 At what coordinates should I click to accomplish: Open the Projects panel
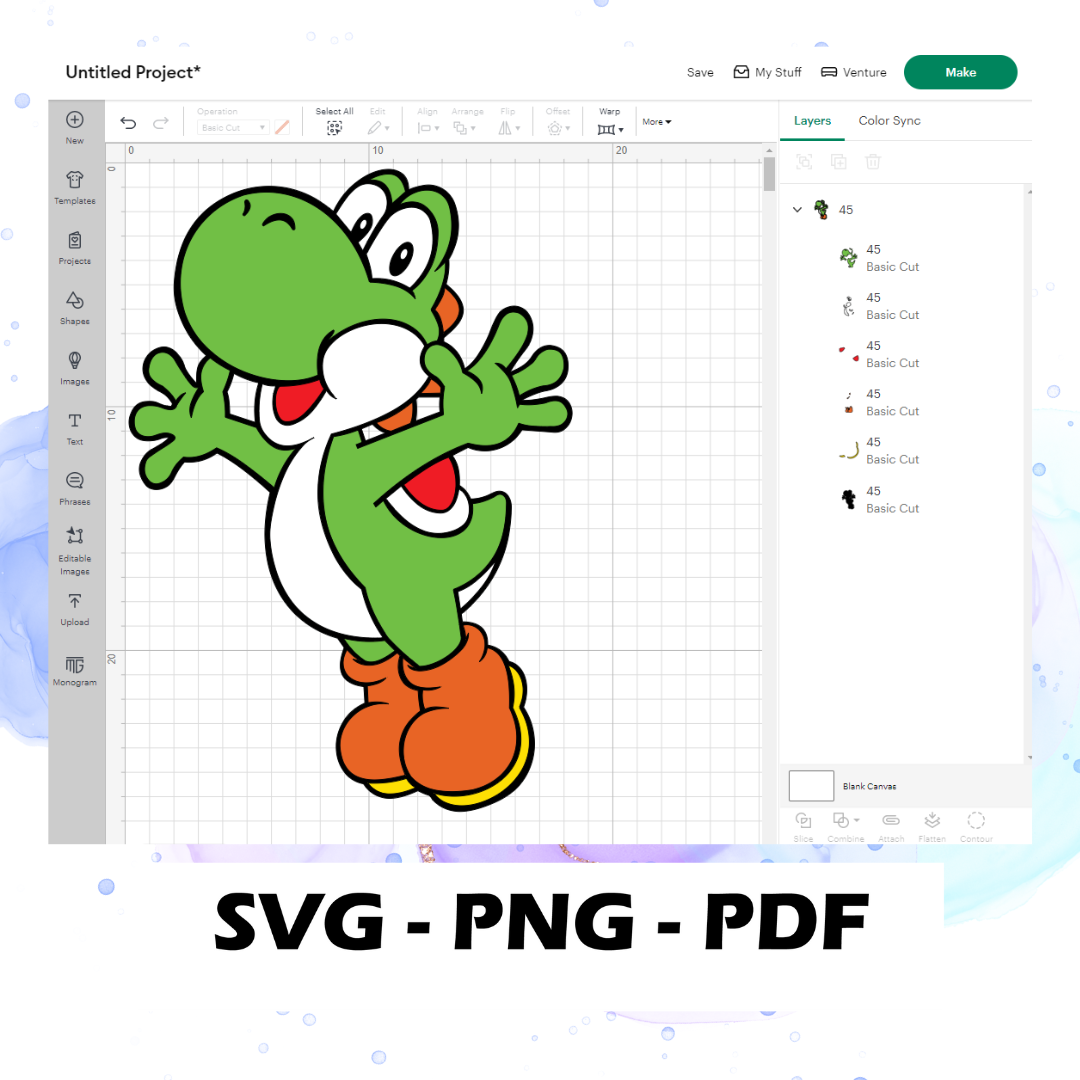coord(74,248)
